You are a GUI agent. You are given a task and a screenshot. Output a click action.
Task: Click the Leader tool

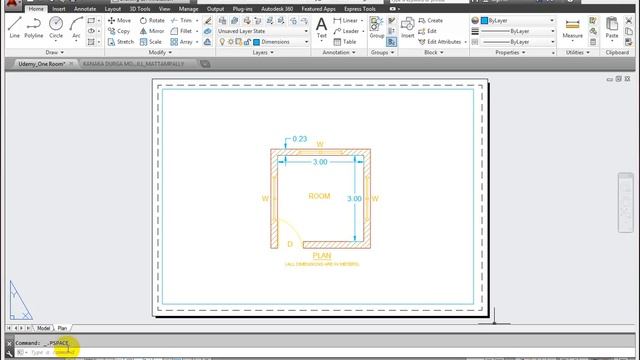(x=346, y=31)
